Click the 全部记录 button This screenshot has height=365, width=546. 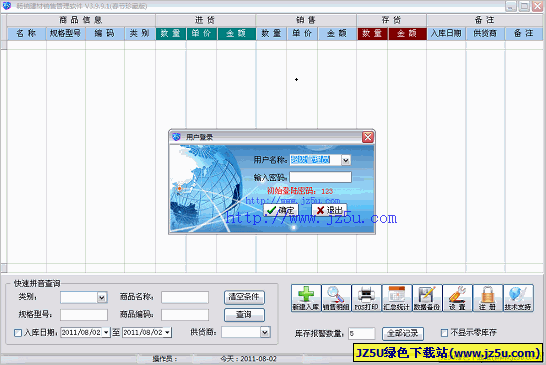click(x=403, y=333)
